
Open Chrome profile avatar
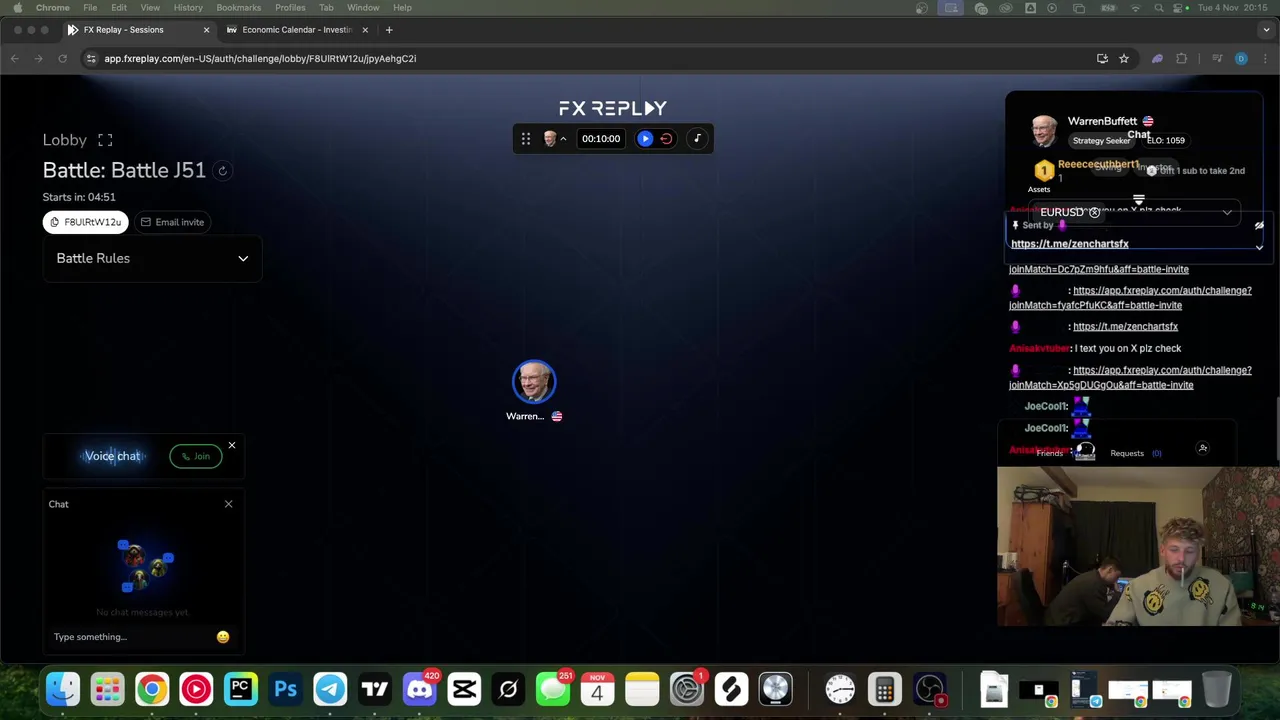[1241, 59]
